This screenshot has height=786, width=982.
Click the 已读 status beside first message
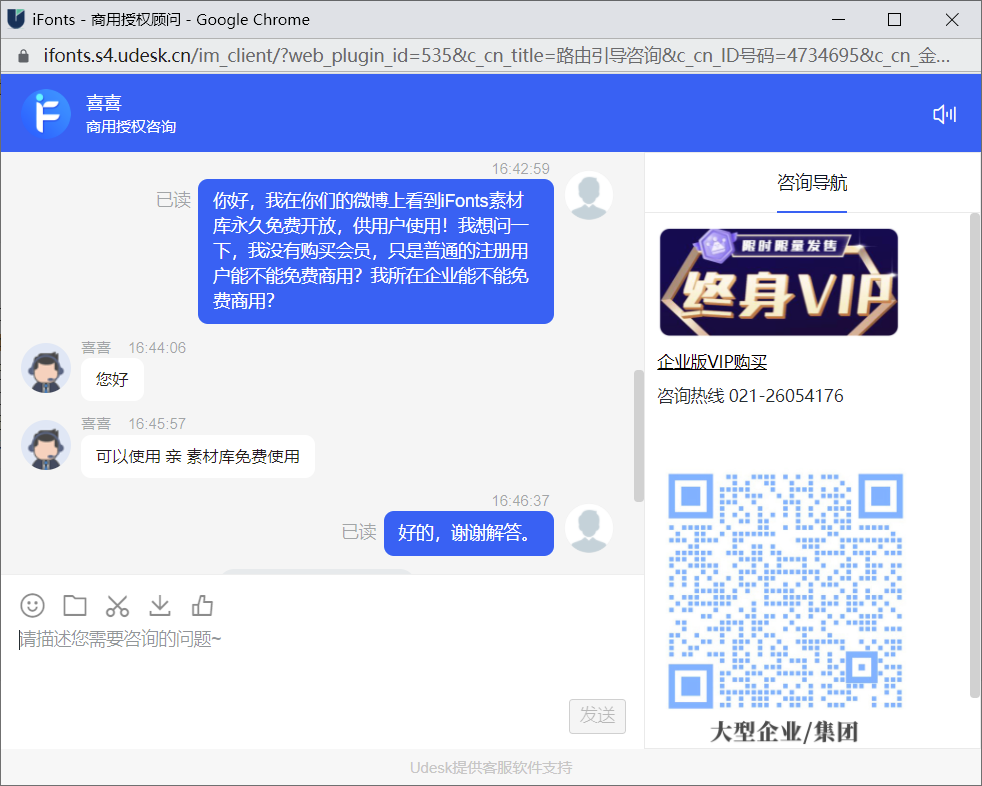[x=173, y=200]
